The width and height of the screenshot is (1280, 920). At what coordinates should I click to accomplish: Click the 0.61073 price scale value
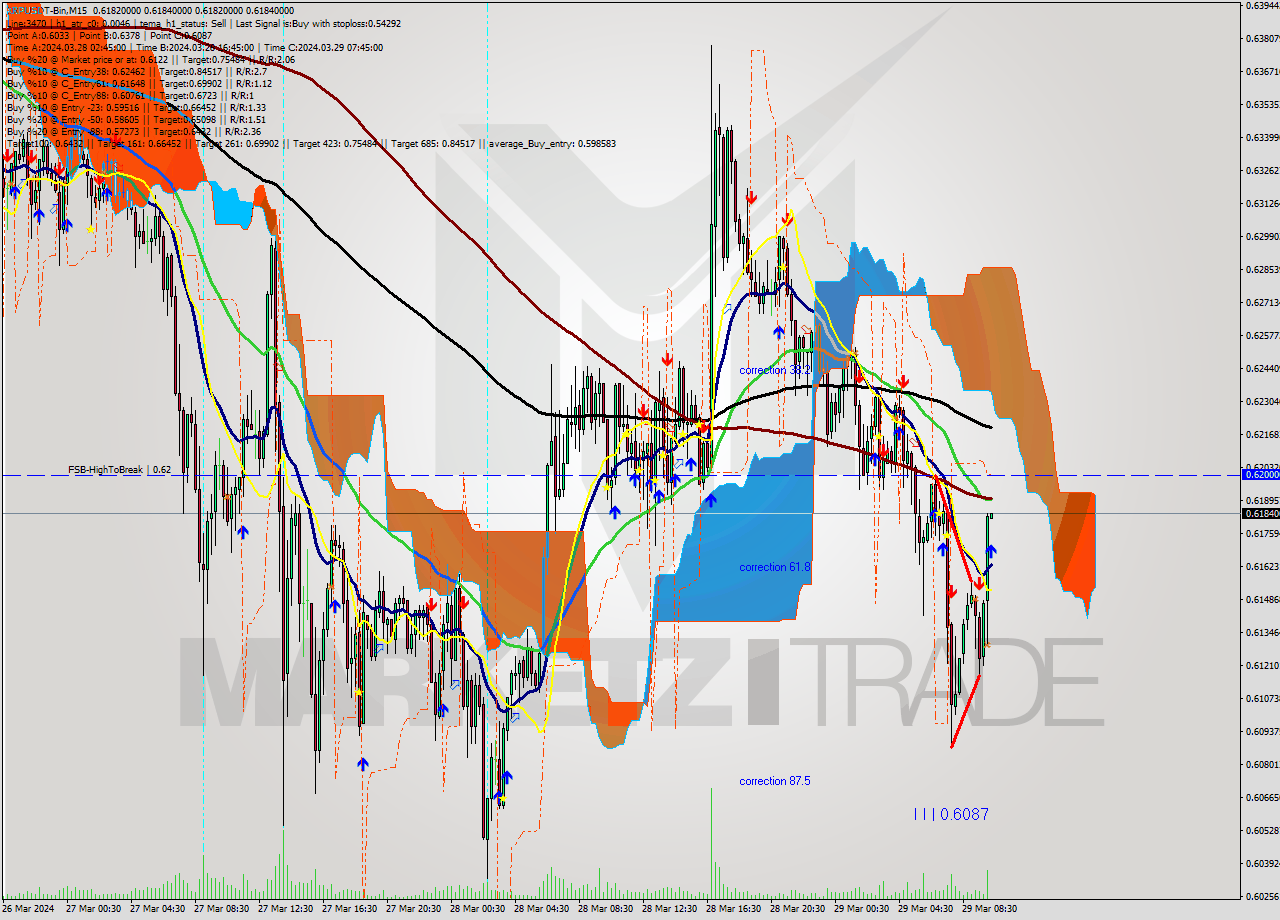tap(1262, 698)
